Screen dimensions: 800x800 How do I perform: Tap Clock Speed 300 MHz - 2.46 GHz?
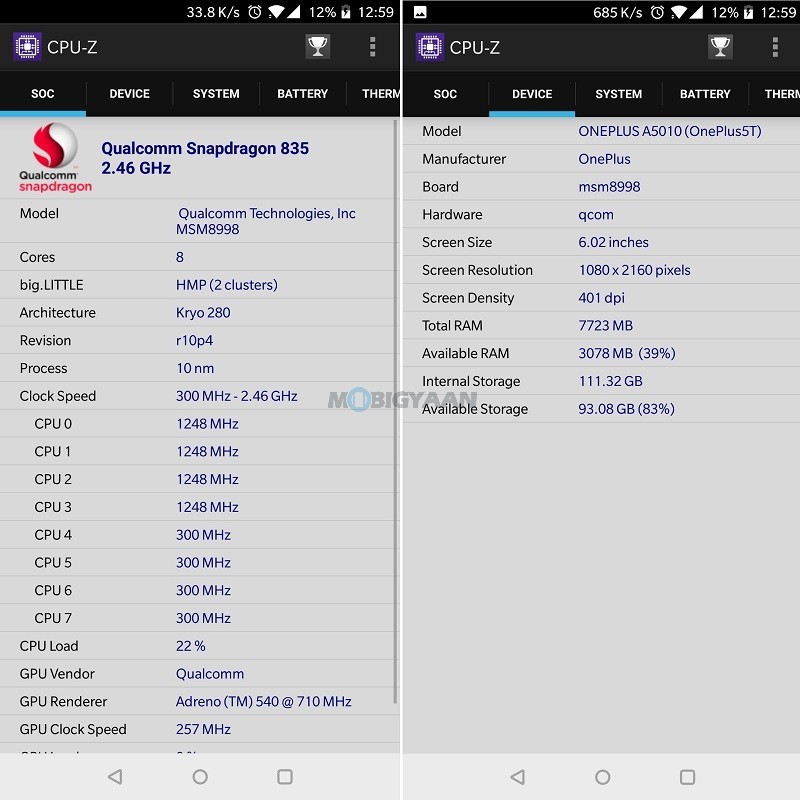tap(237, 396)
